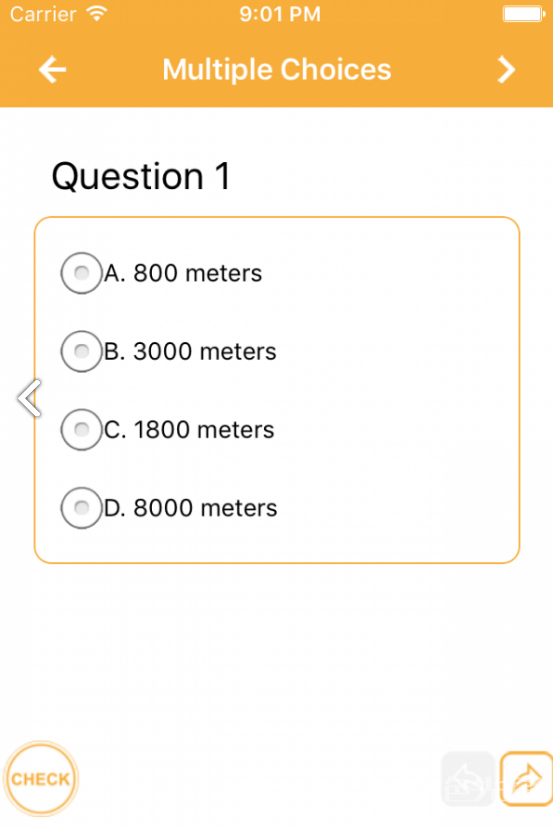Select radio button D for 8000 meters
553x828 pixels.
81,507
